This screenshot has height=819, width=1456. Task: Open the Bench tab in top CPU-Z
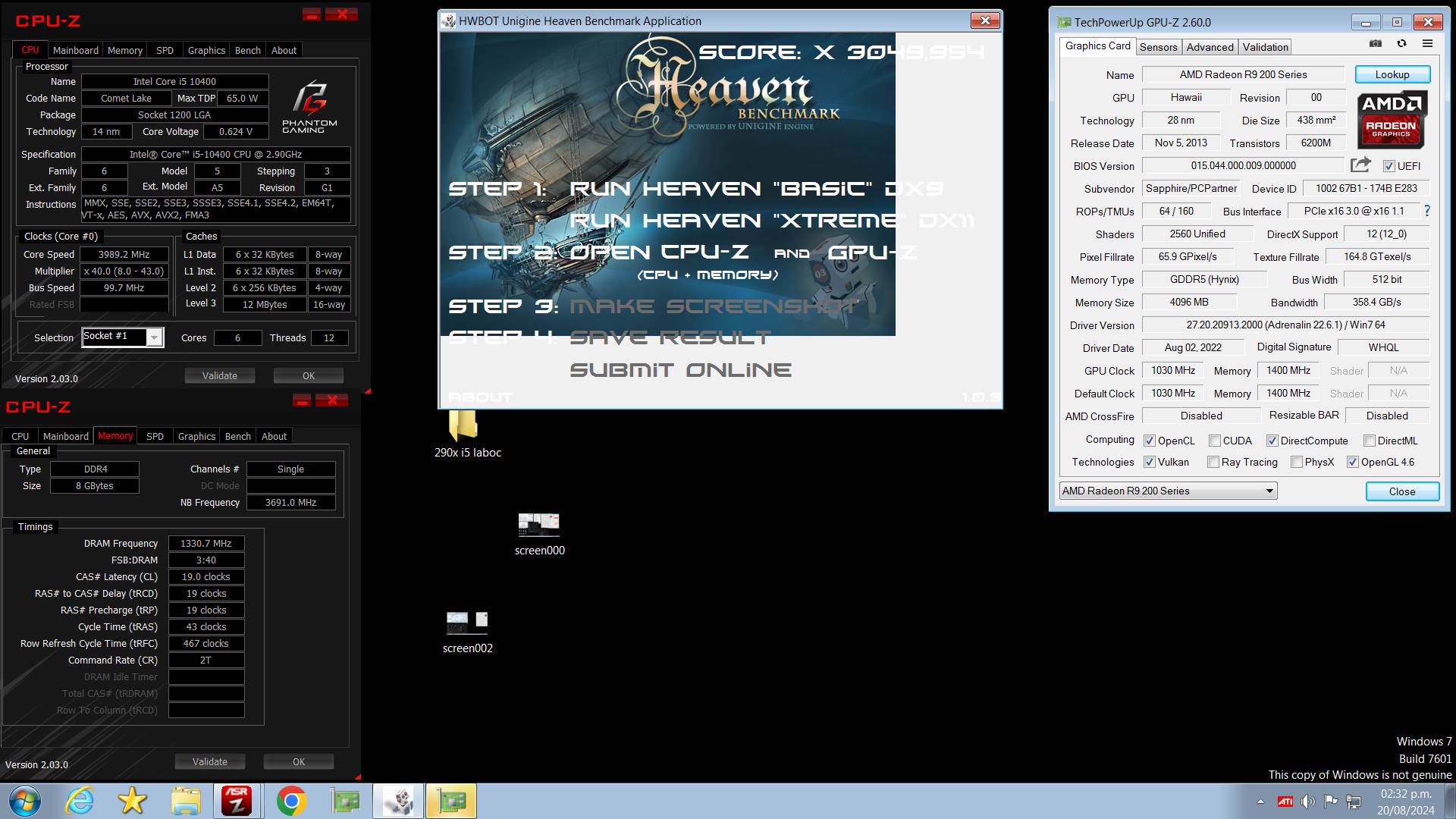point(248,50)
